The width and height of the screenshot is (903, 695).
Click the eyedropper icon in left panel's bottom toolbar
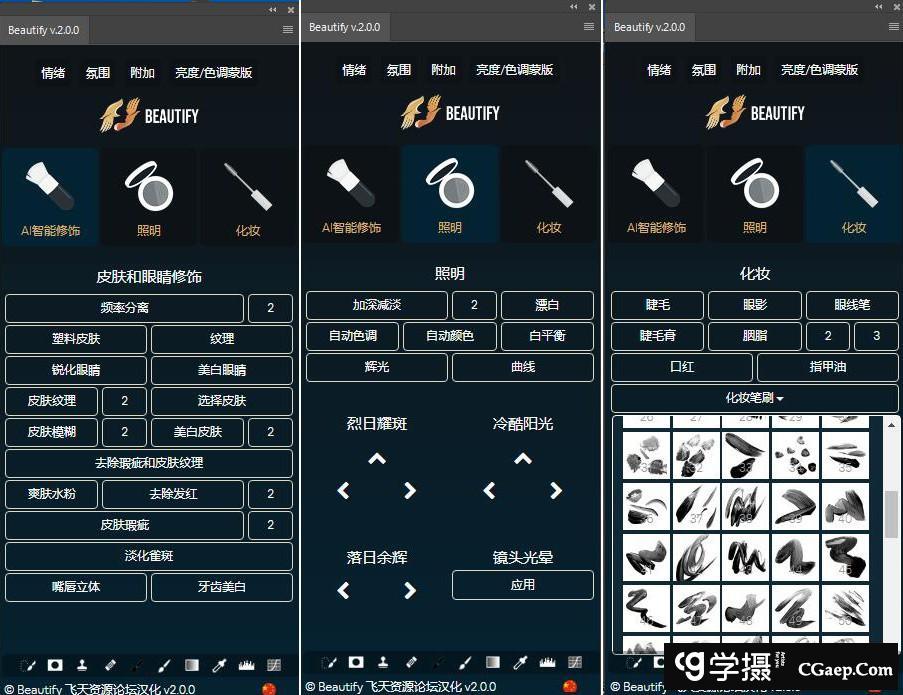219,664
